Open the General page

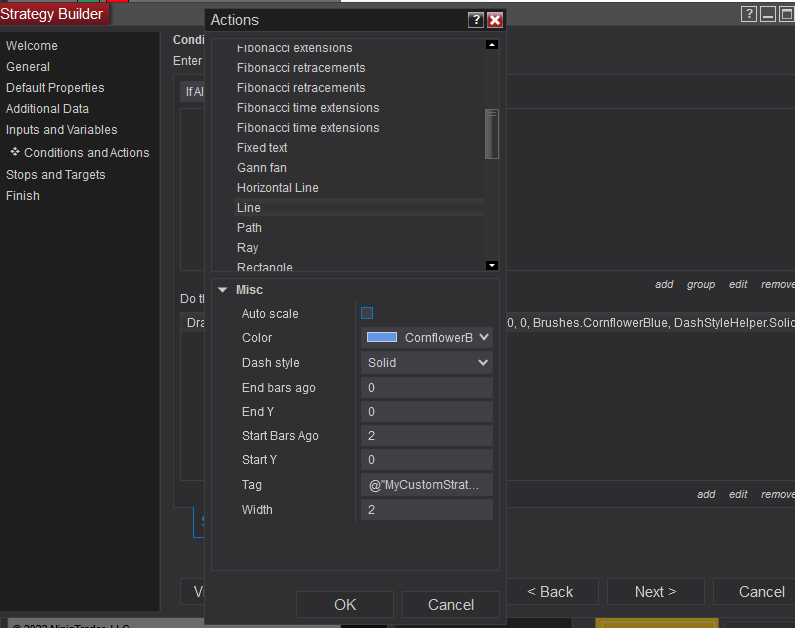click(28, 67)
